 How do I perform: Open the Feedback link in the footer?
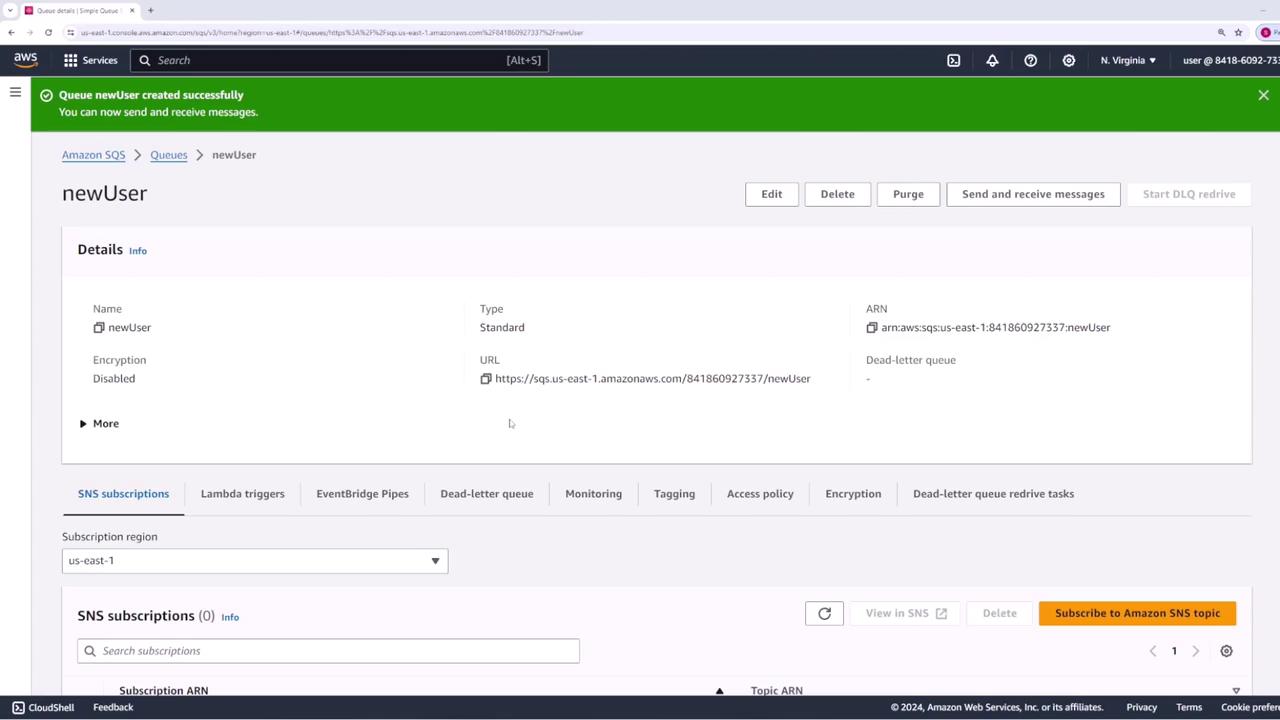click(113, 707)
